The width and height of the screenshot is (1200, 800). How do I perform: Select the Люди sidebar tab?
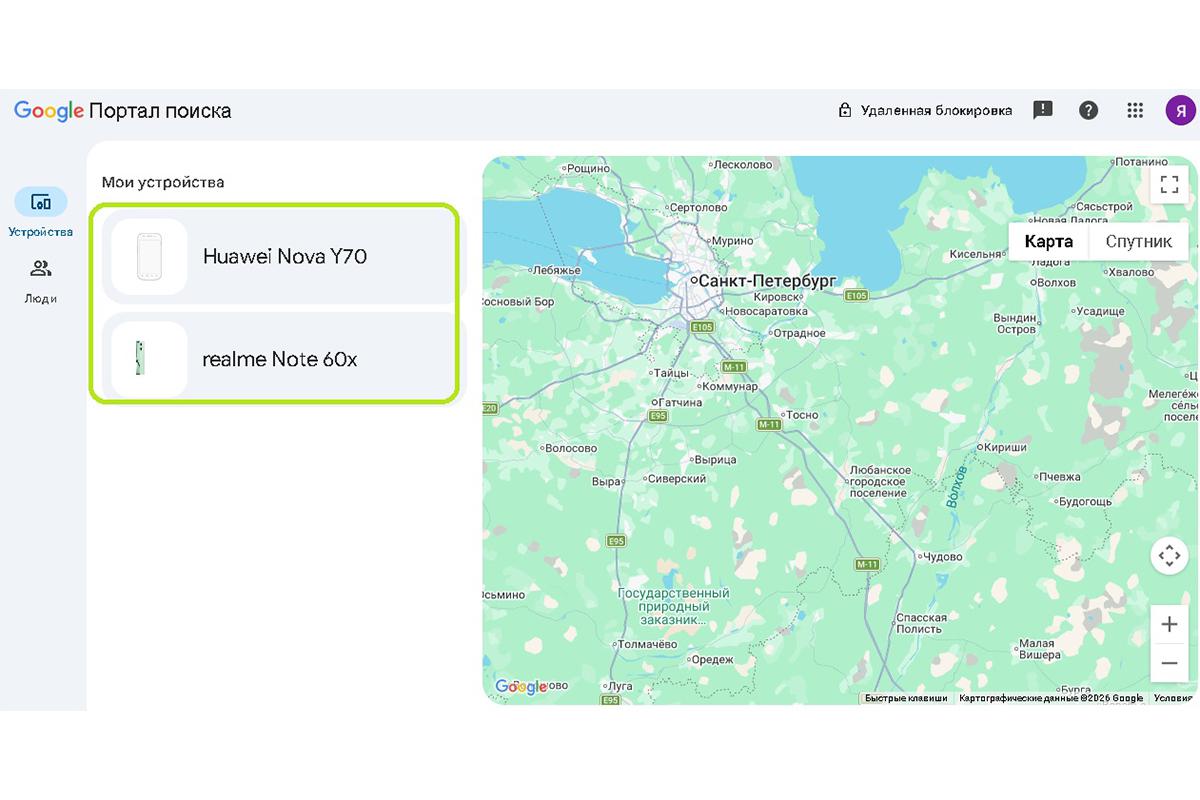click(x=41, y=281)
